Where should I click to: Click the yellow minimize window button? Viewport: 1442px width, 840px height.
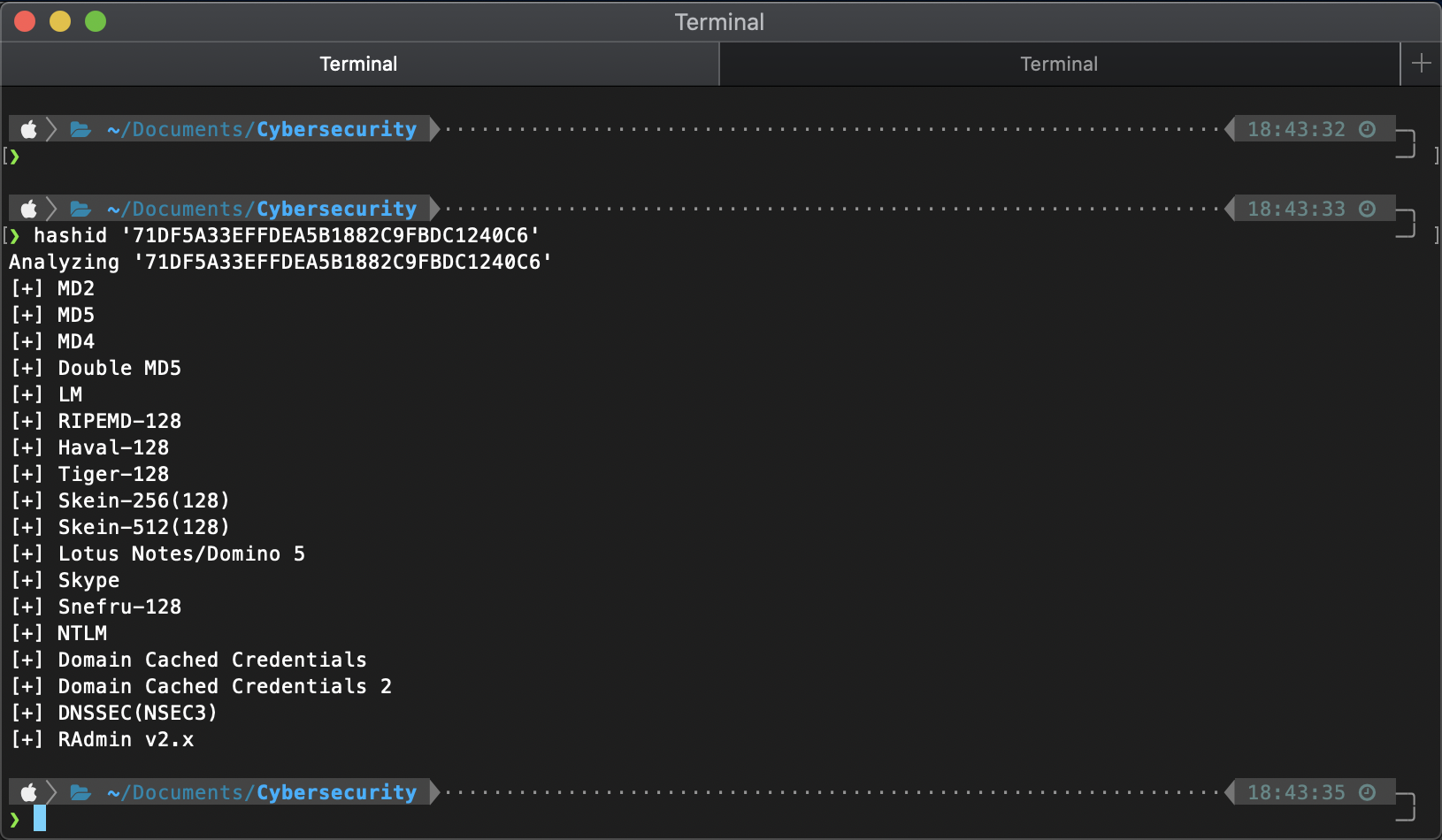point(60,21)
